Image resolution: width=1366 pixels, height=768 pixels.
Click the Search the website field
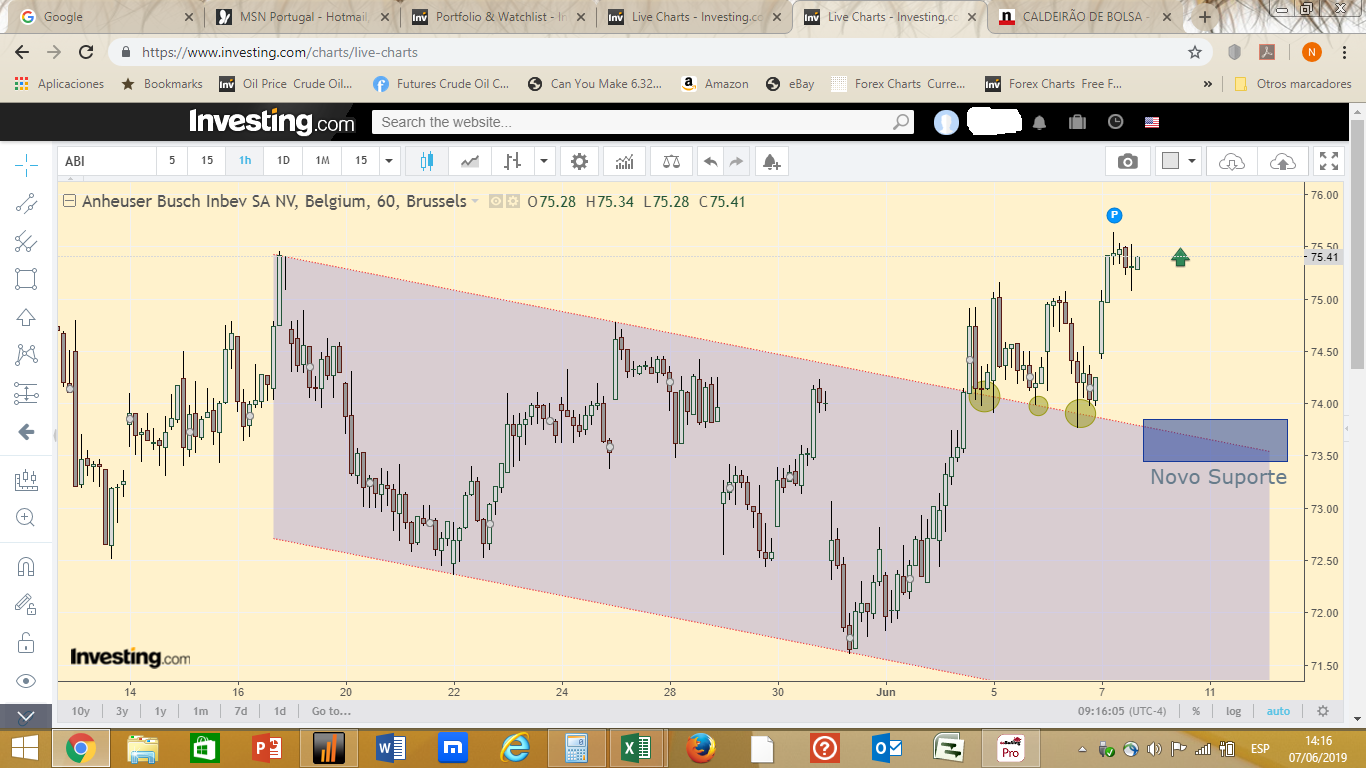pos(643,122)
